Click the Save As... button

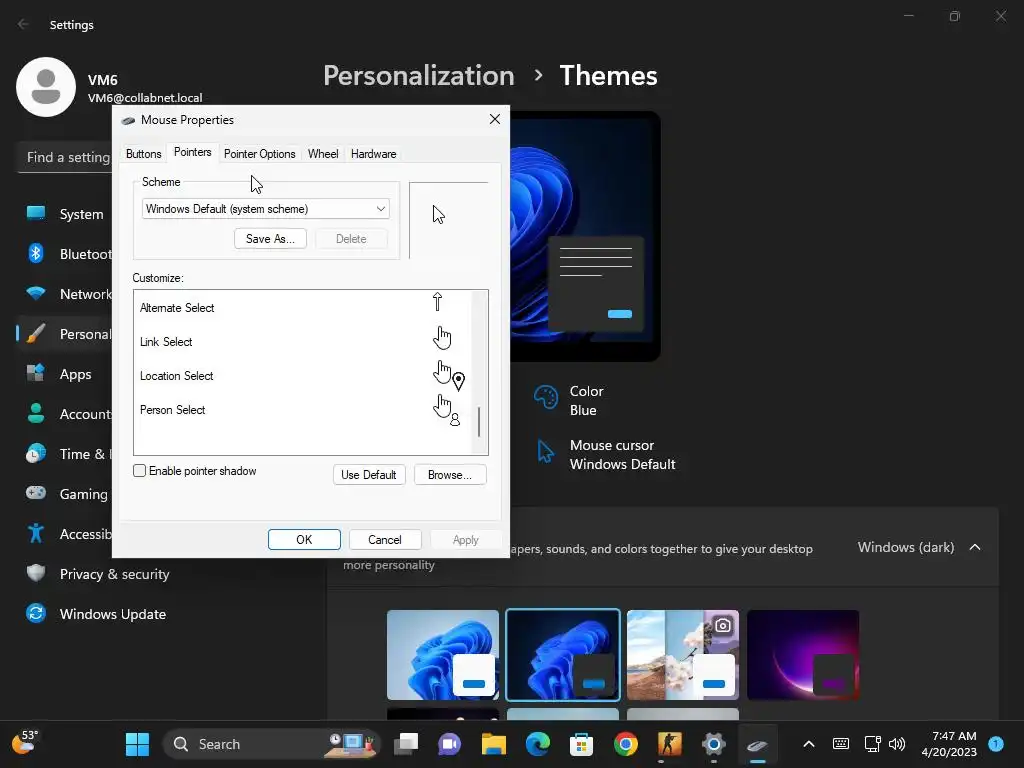tap(270, 239)
